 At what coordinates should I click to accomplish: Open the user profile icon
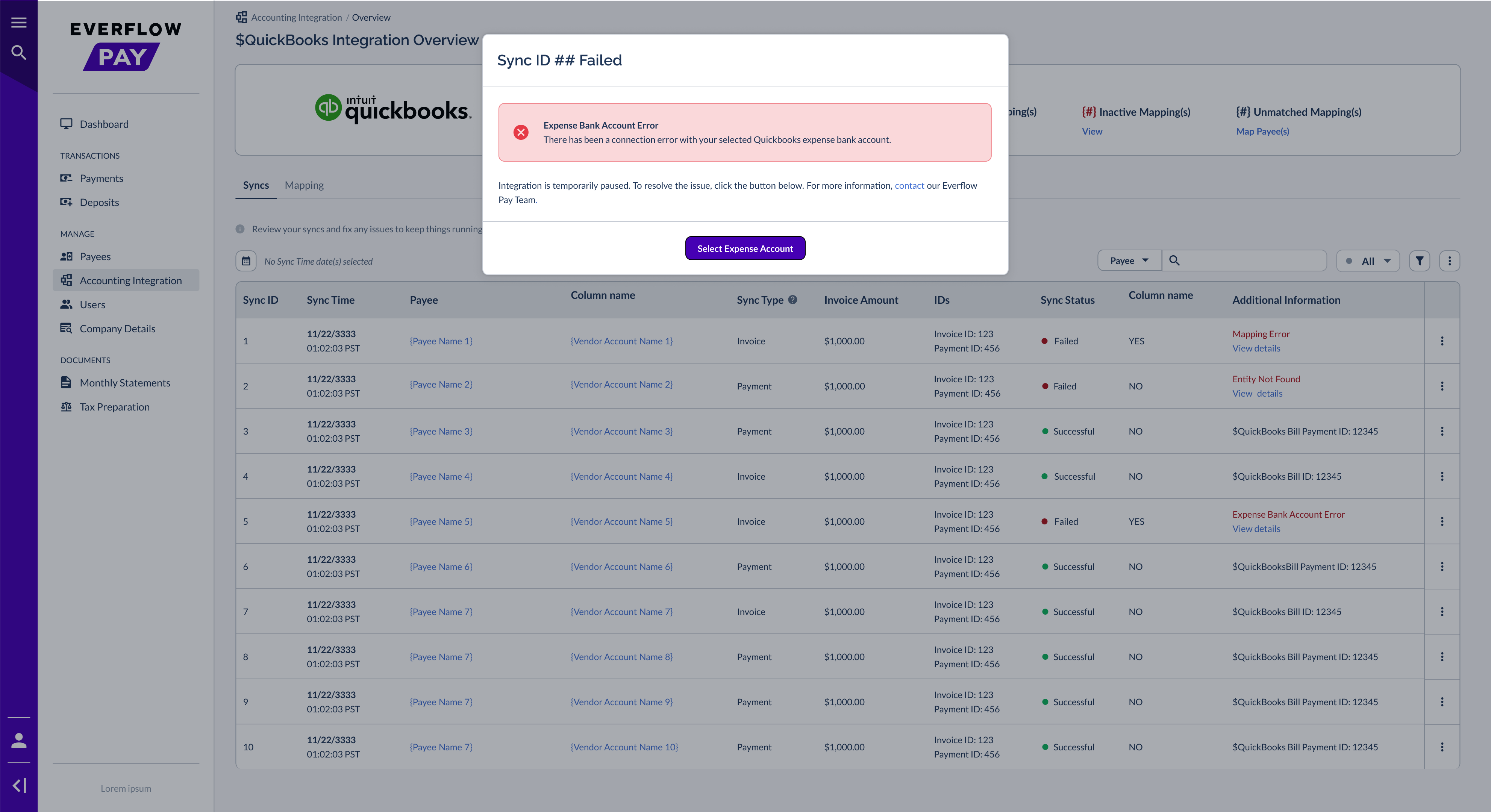[x=19, y=740]
